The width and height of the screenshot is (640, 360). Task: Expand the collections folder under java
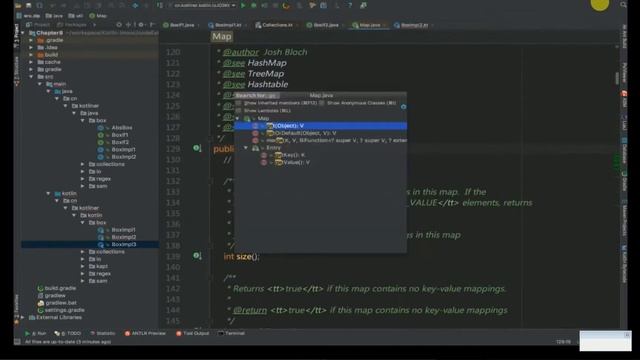pyautogui.click(x=83, y=164)
